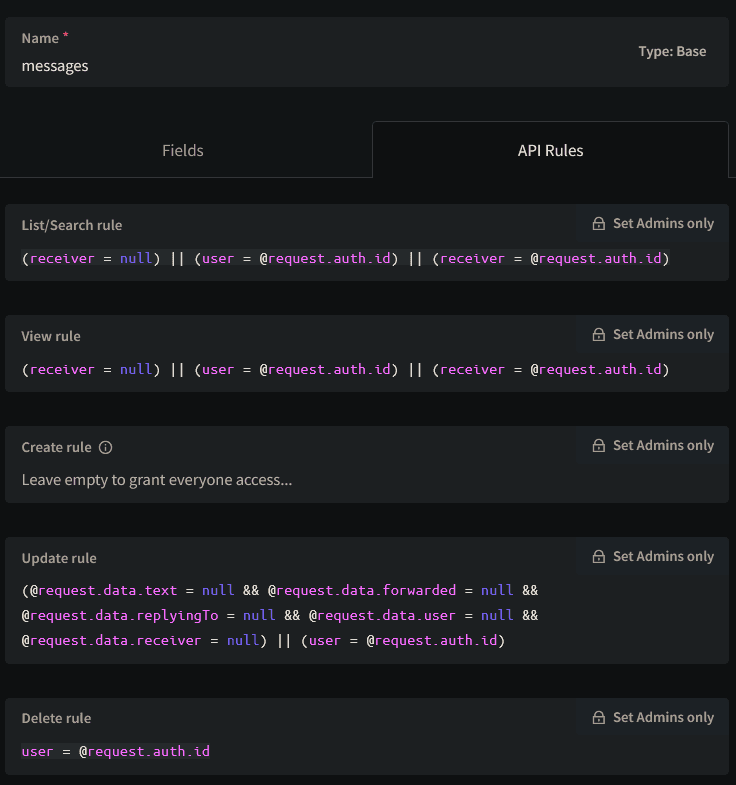Click the Delete rule label
Viewport: 736px width, 785px height.
56,718
